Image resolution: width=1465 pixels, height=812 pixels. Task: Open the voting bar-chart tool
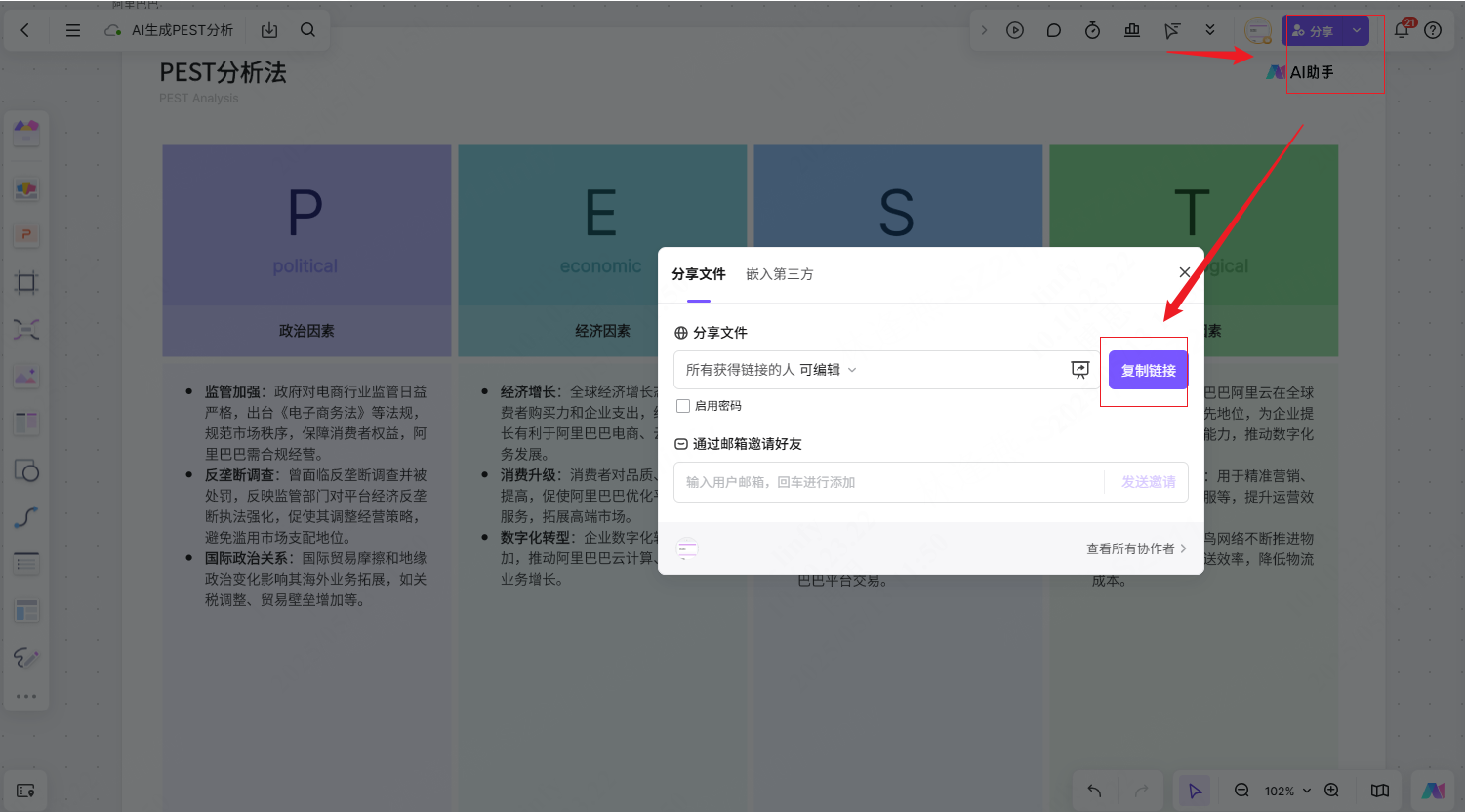pyautogui.click(x=1132, y=30)
